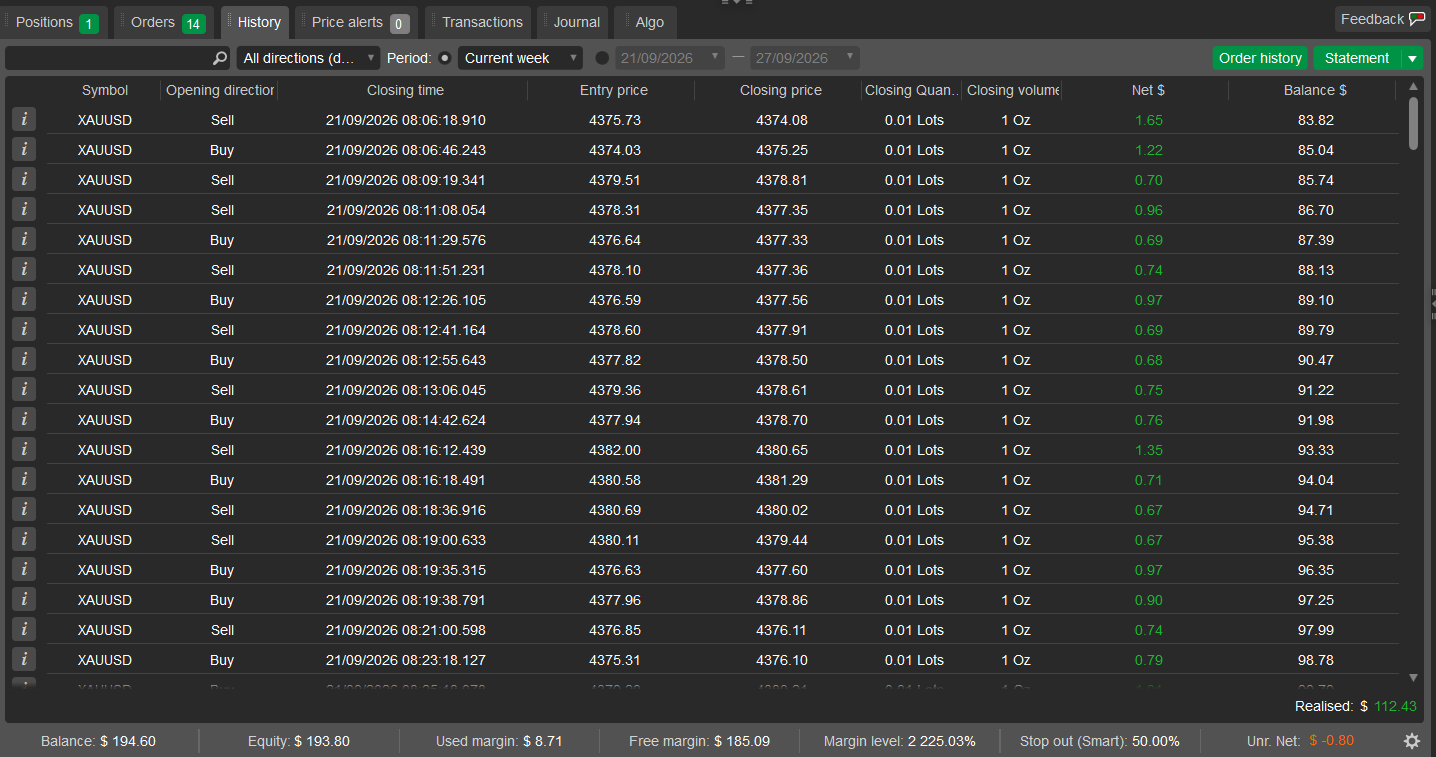Sort by the Opening direction column header

click(220, 90)
